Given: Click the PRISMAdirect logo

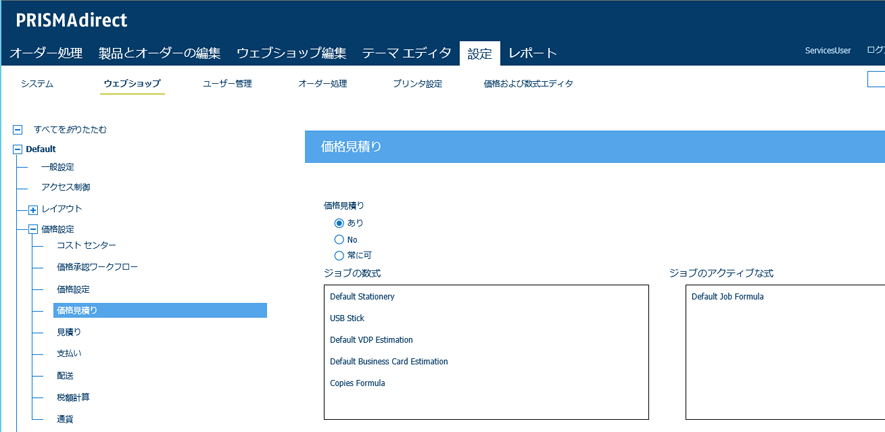Looking at the screenshot, I should [71, 20].
